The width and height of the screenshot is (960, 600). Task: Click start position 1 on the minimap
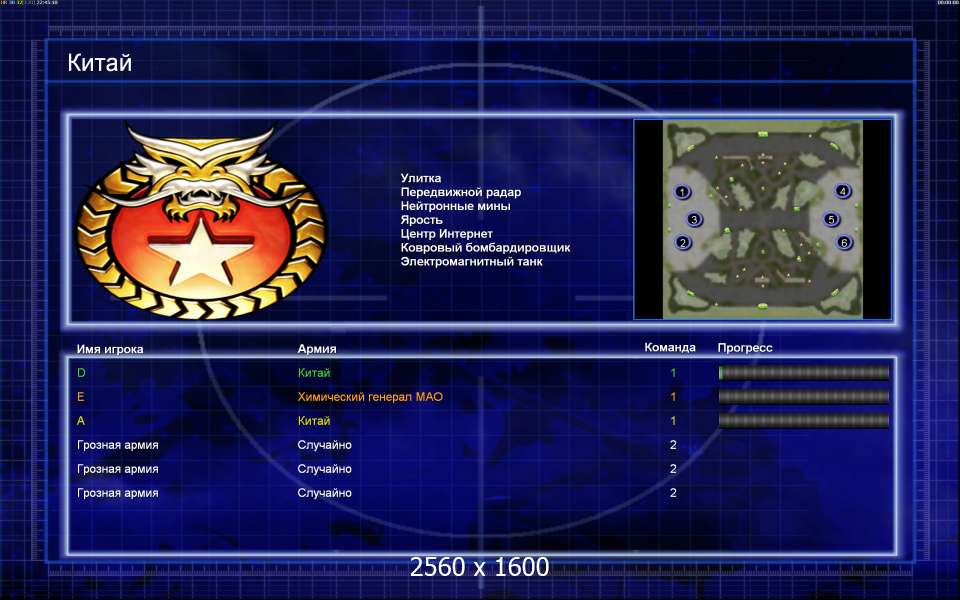click(682, 192)
